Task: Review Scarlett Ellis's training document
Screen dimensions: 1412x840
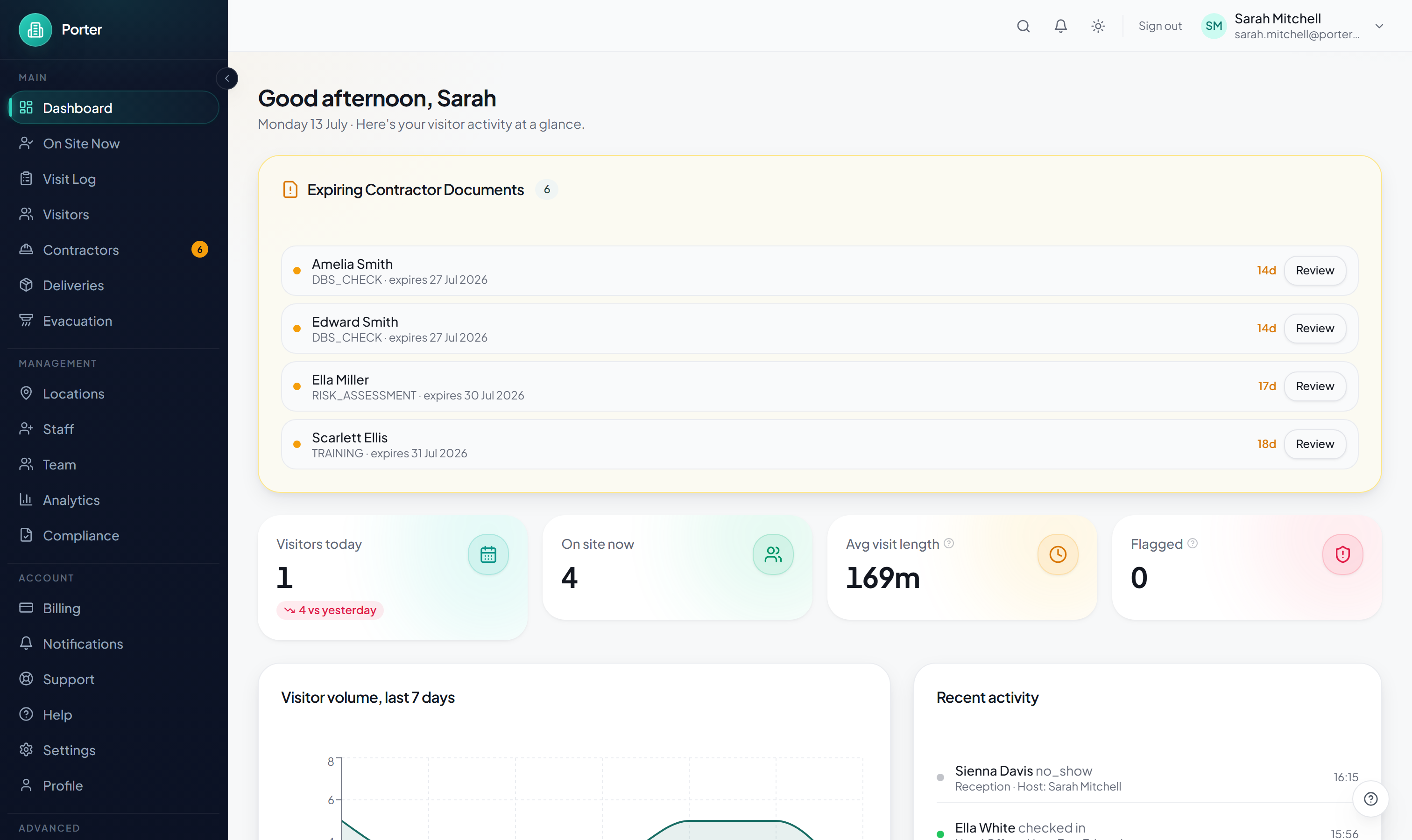Action: [1314, 444]
